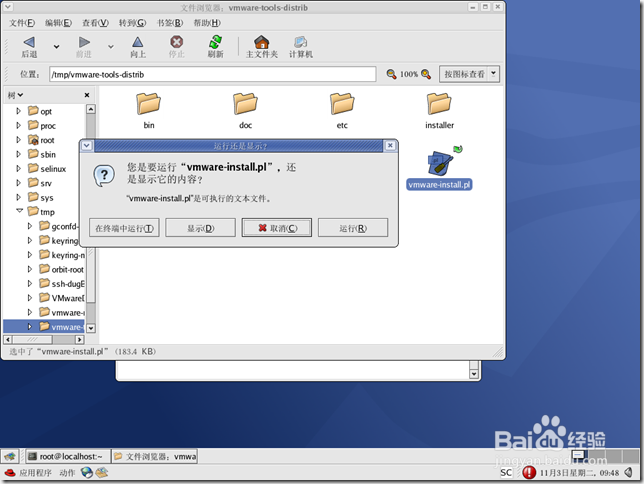Viewport: 644px width, 484px height.
Task: Go up a directory with 向上 icon
Action: pyautogui.click(x=138, y=42)
